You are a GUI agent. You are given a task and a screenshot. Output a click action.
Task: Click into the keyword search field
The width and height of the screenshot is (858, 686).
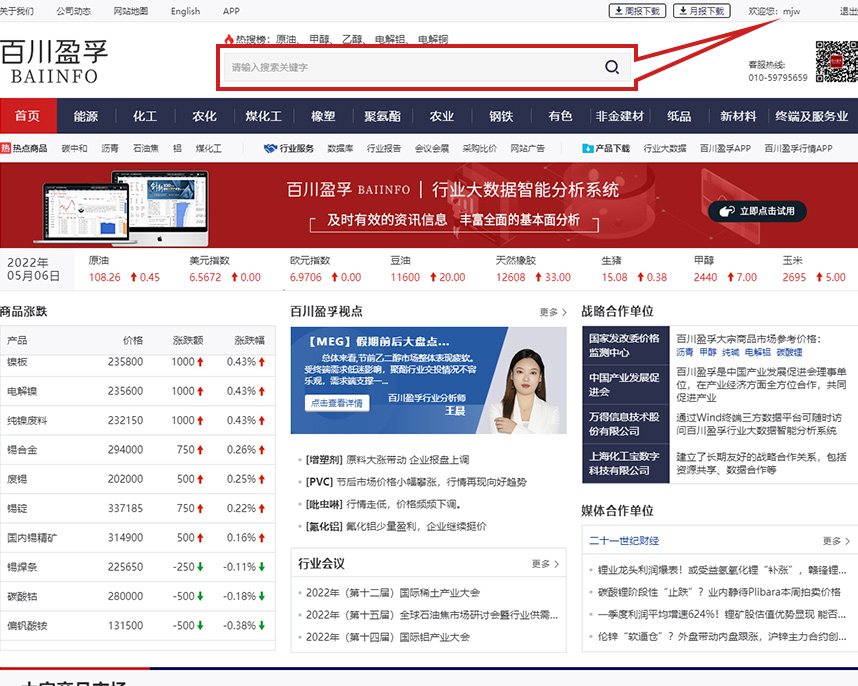click(x=410, y=68)
